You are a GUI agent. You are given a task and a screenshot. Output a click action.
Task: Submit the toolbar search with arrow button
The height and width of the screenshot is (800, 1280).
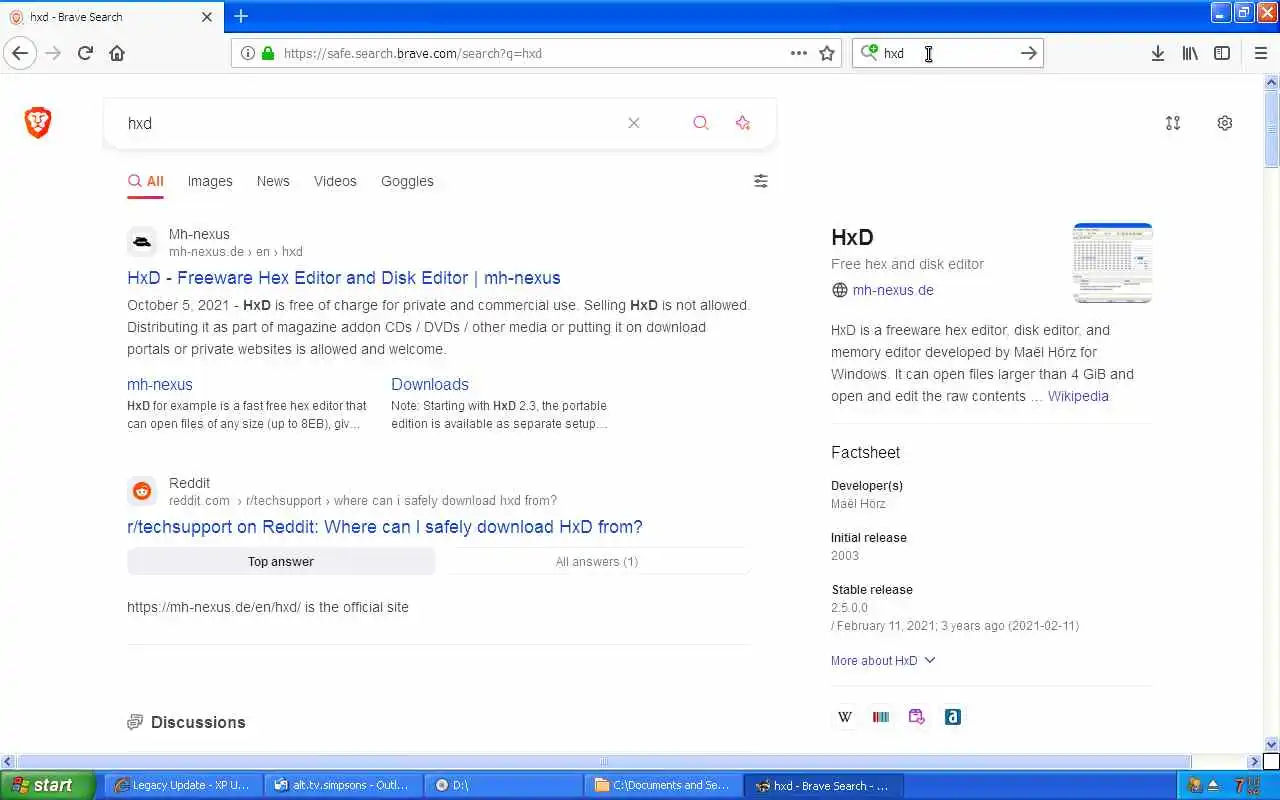point(1028,53)
